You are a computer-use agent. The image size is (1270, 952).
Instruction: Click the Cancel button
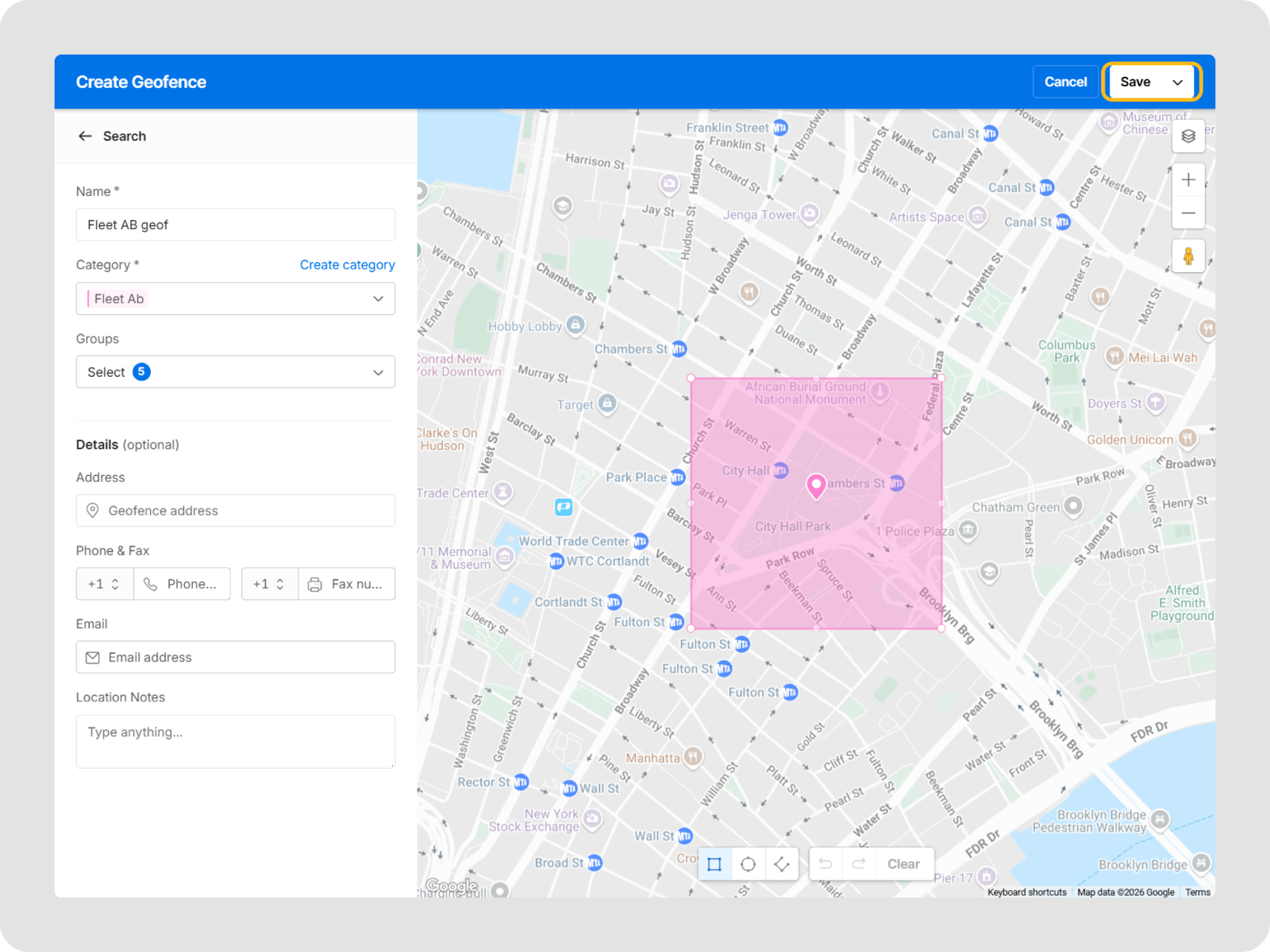[1065, 82]
